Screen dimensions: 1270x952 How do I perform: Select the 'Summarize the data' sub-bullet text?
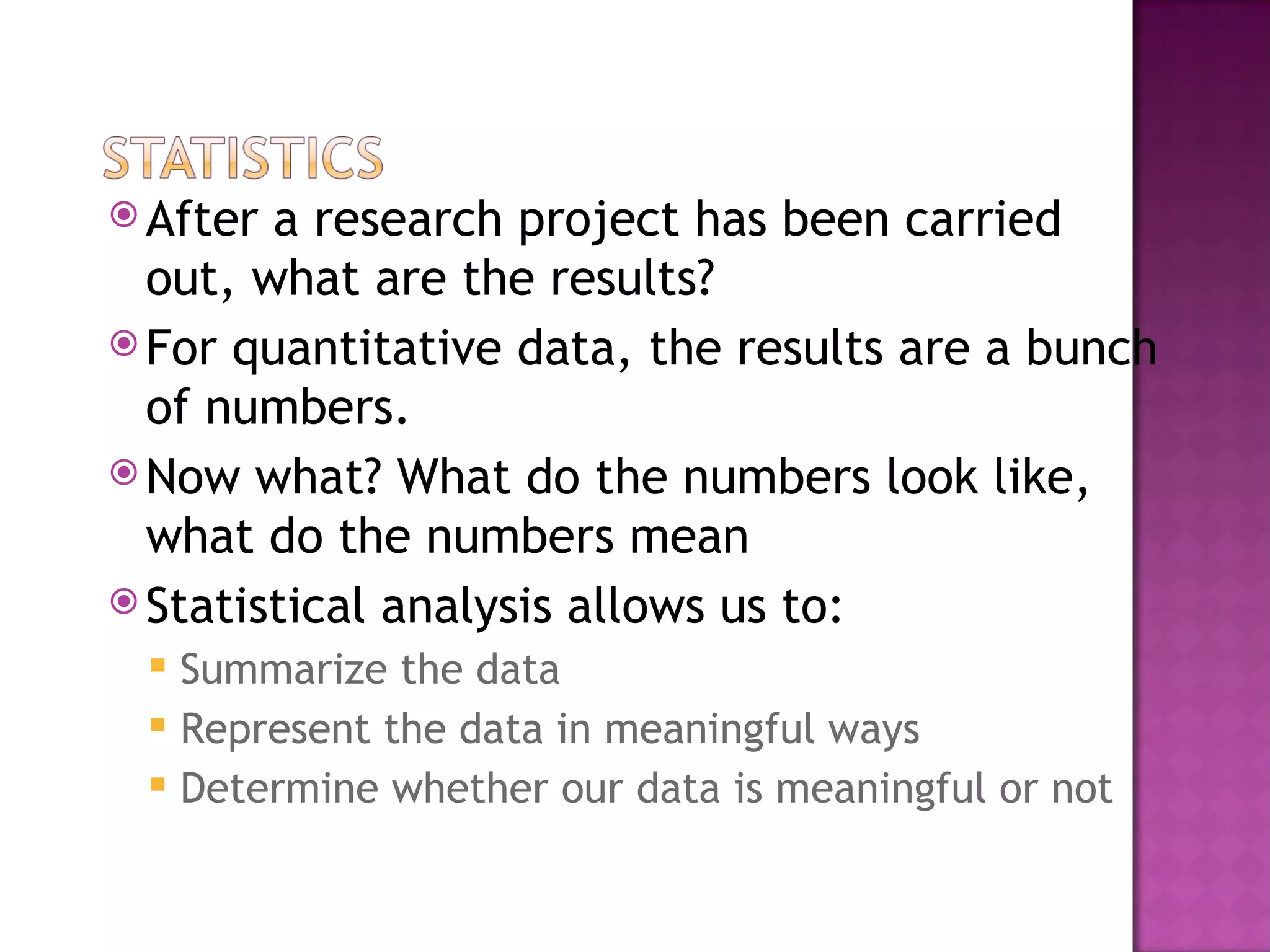(370, 670)
